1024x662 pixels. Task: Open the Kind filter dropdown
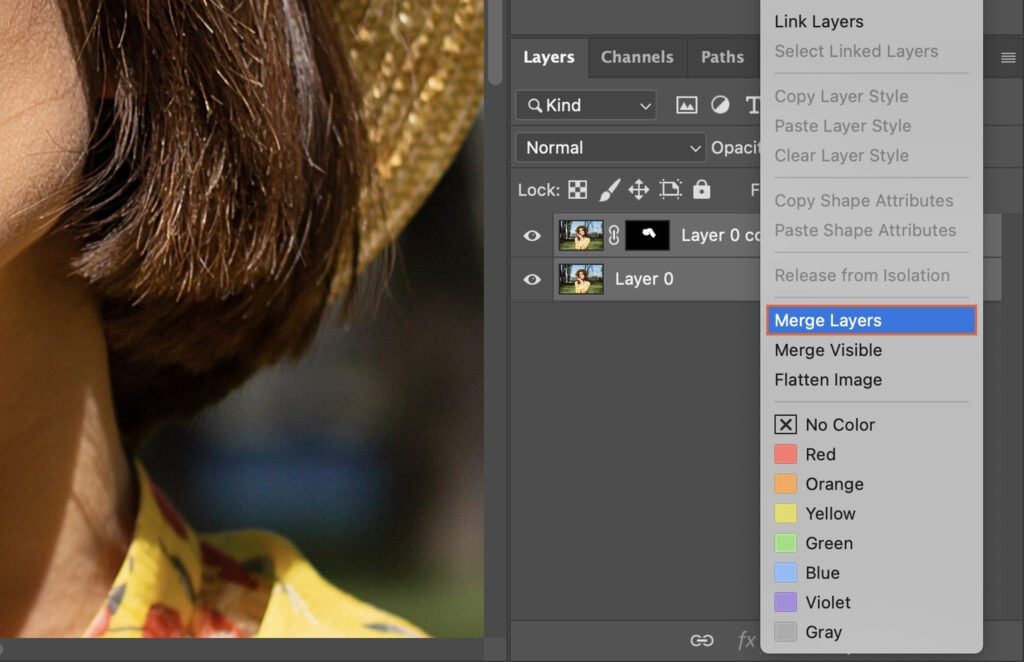585,104
